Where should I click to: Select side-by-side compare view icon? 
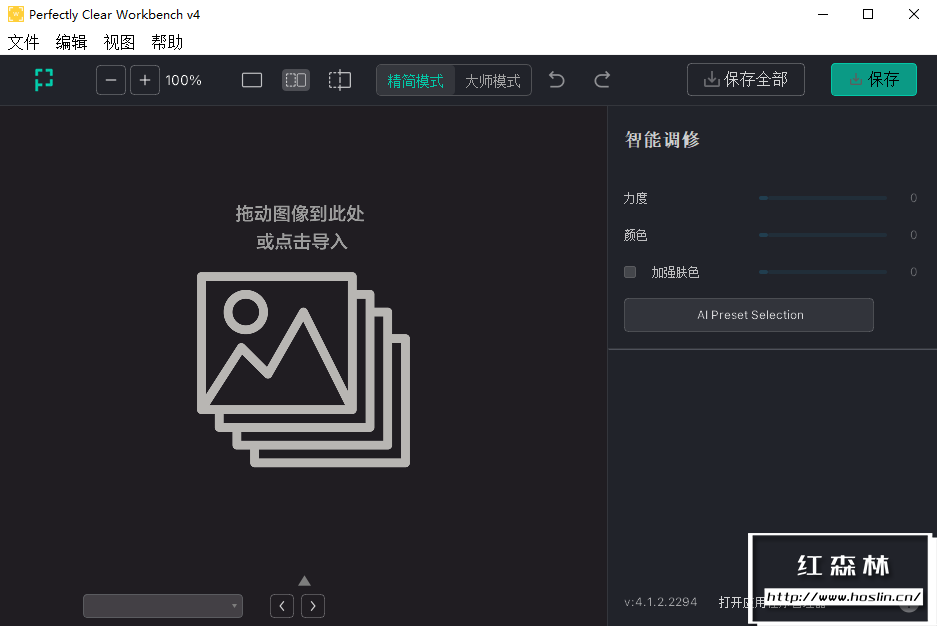coord(296,80)
